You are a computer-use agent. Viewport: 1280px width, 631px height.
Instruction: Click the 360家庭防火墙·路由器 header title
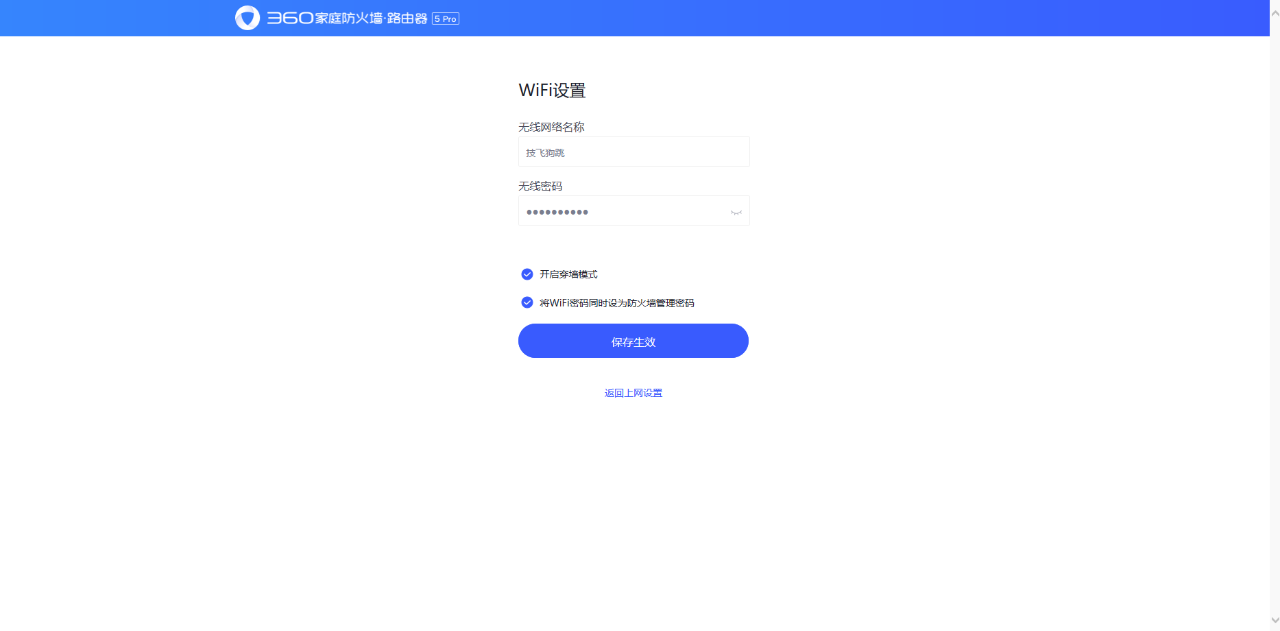pyautogui.click(x=347, y=18)
